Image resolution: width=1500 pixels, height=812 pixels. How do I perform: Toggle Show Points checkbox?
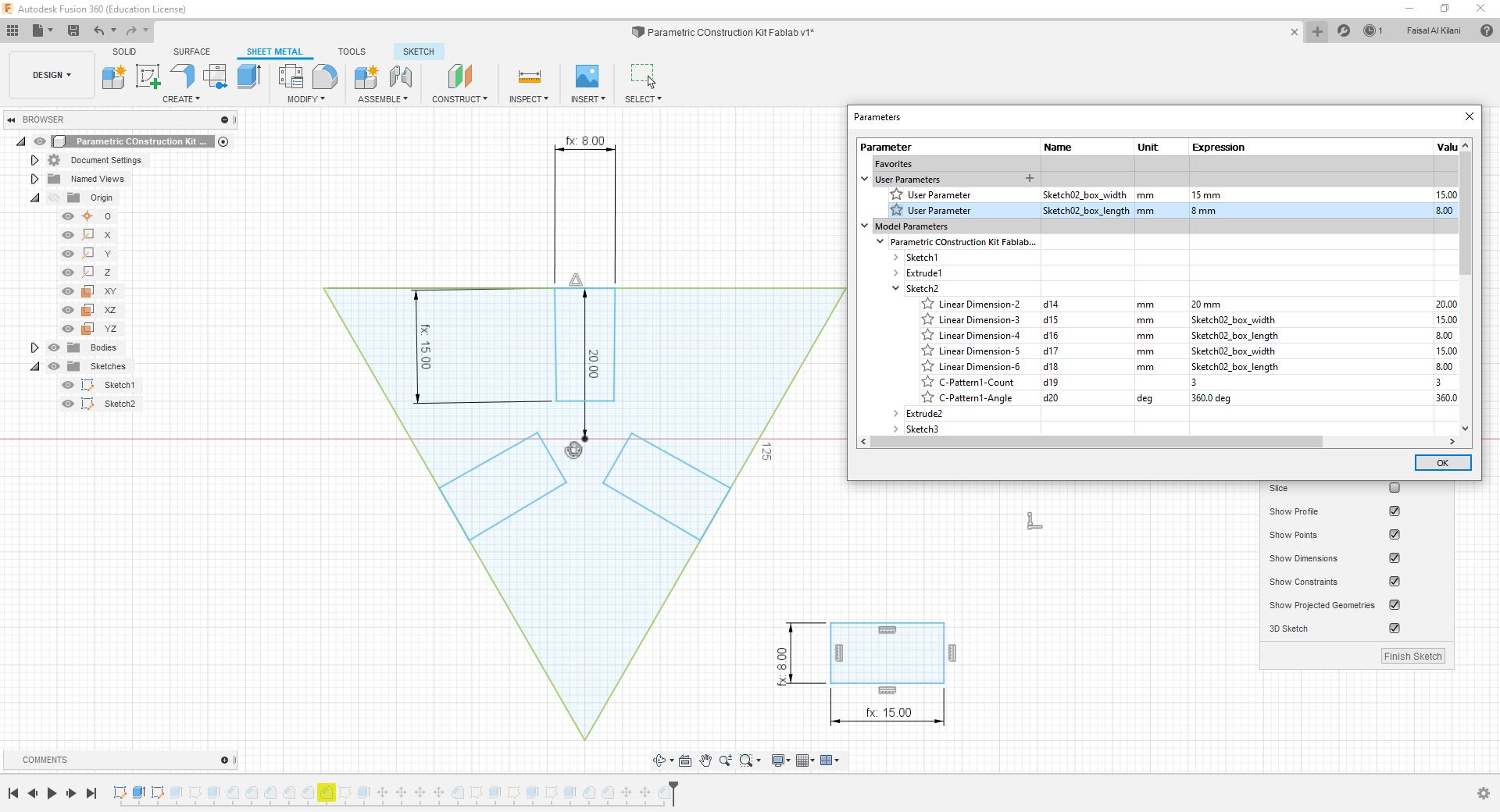pyautogui.click(x=1395, y=535)
